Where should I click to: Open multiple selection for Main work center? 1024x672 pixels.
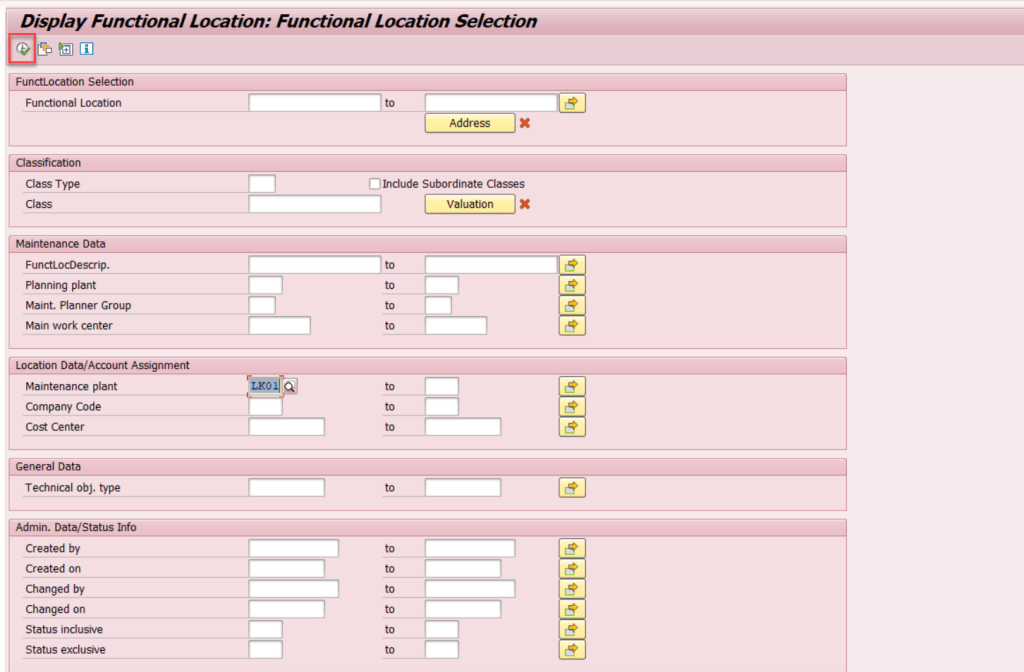click(571, 325)
